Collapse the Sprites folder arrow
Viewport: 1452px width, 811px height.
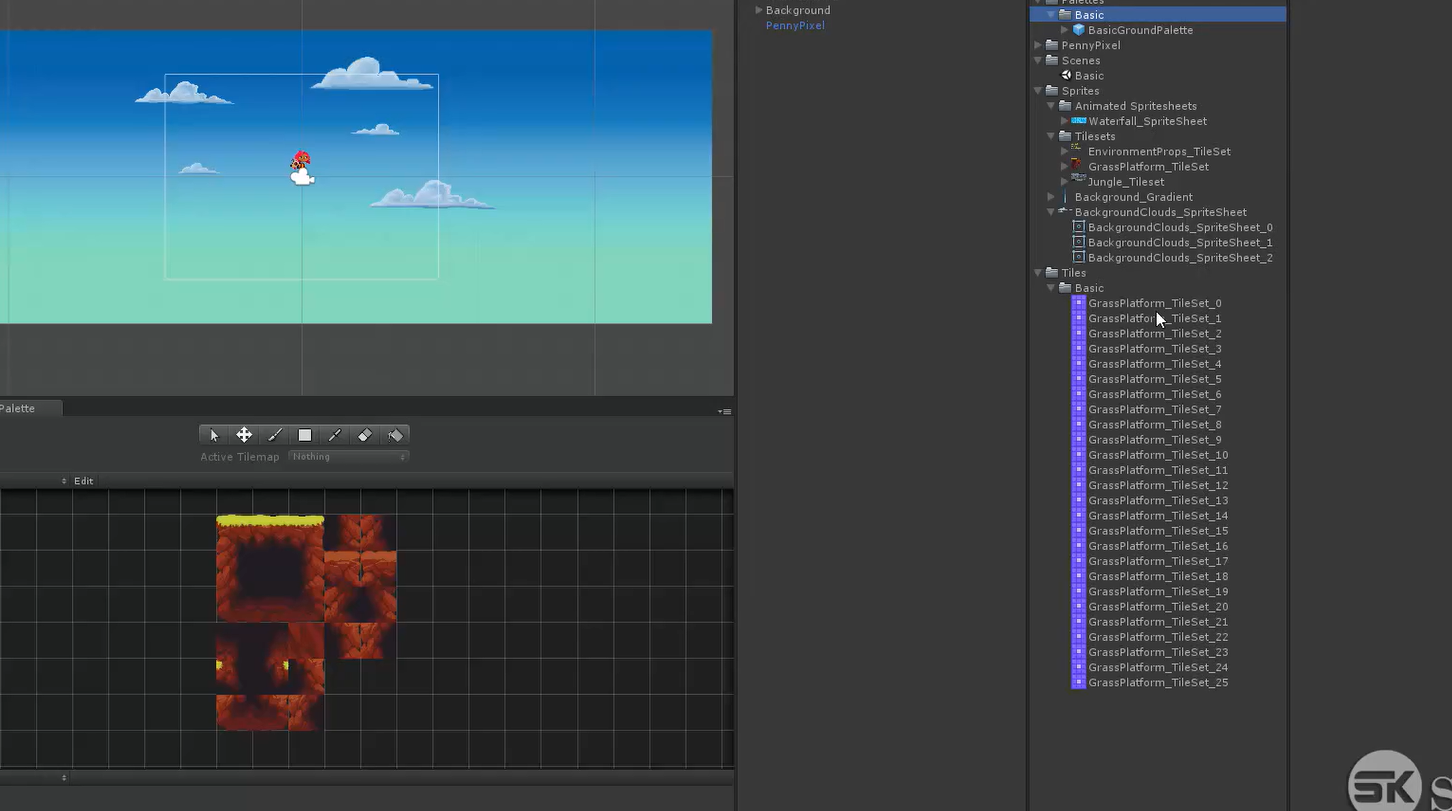click(1038, 91)
